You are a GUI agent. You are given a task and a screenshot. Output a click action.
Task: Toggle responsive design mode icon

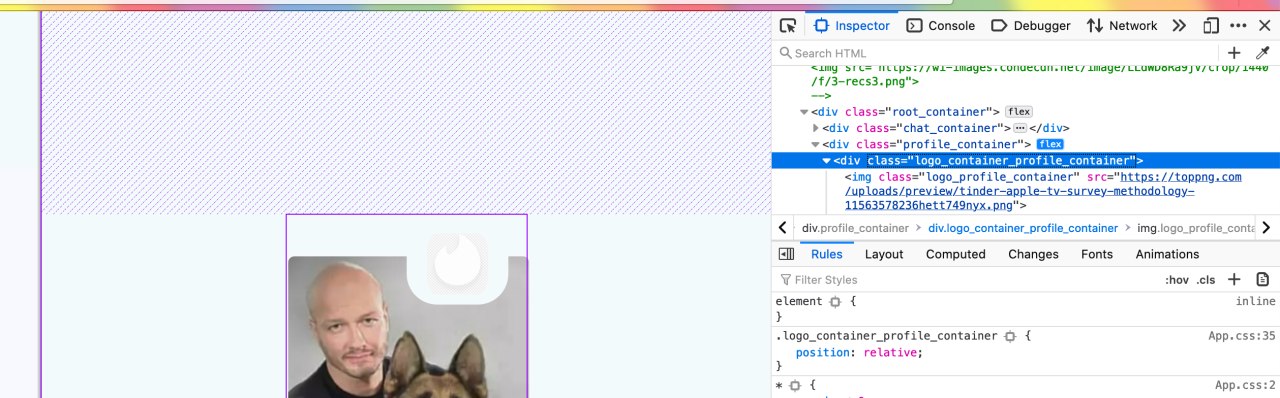click(x=1211, y=26)
